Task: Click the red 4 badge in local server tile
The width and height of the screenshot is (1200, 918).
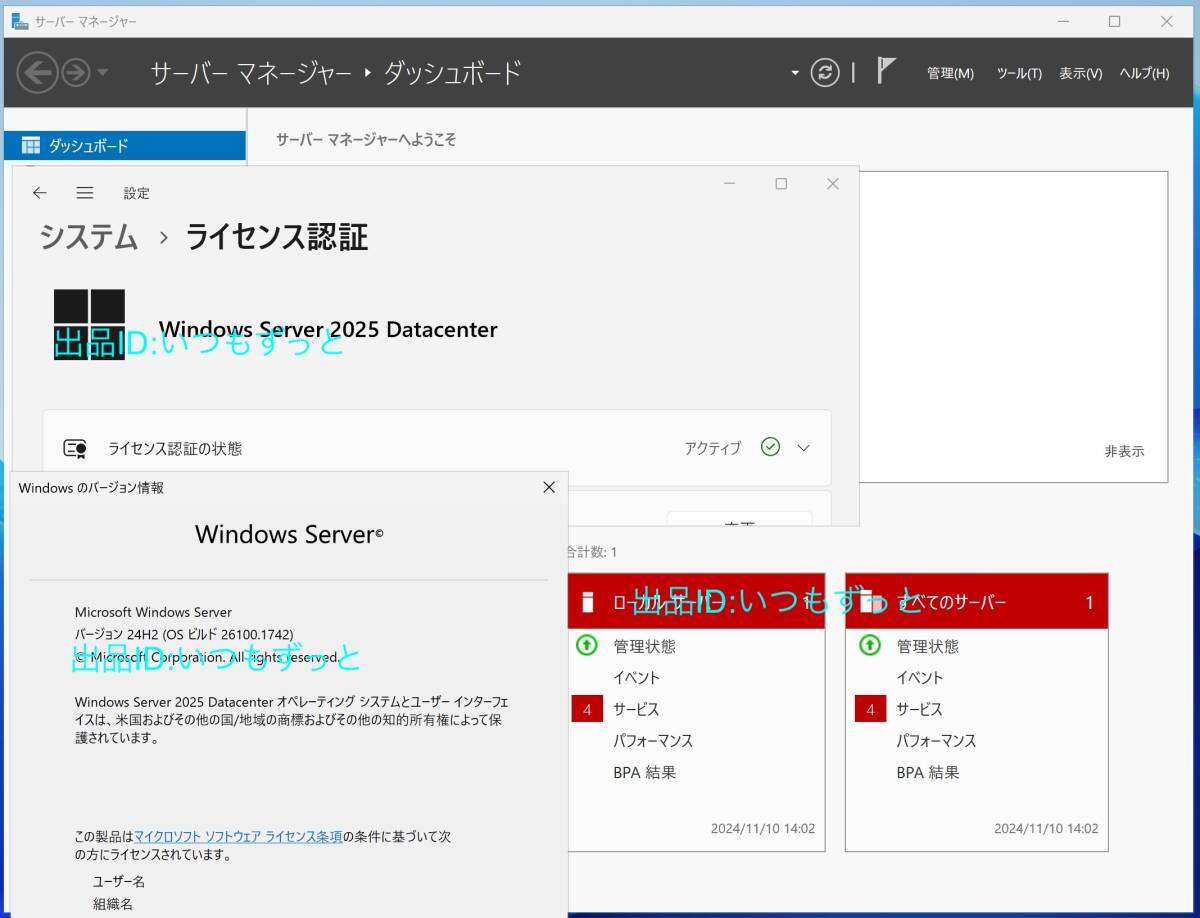Action: point(587,709)
